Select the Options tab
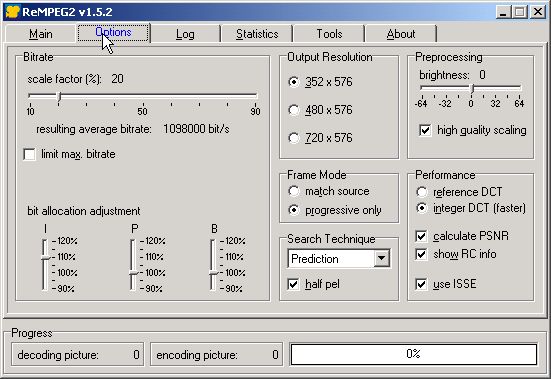The width and height of the screenshot is (551, 379). (x=113, y=33)
